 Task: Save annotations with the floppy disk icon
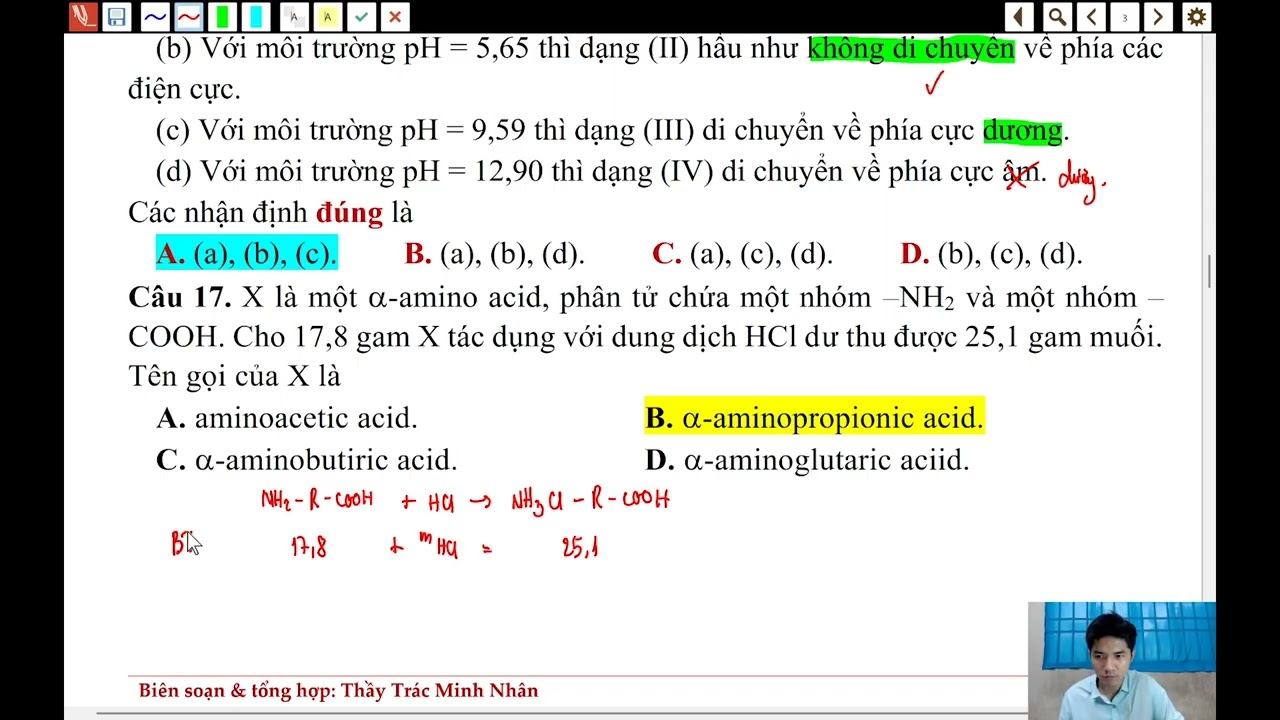pos(117,16)
